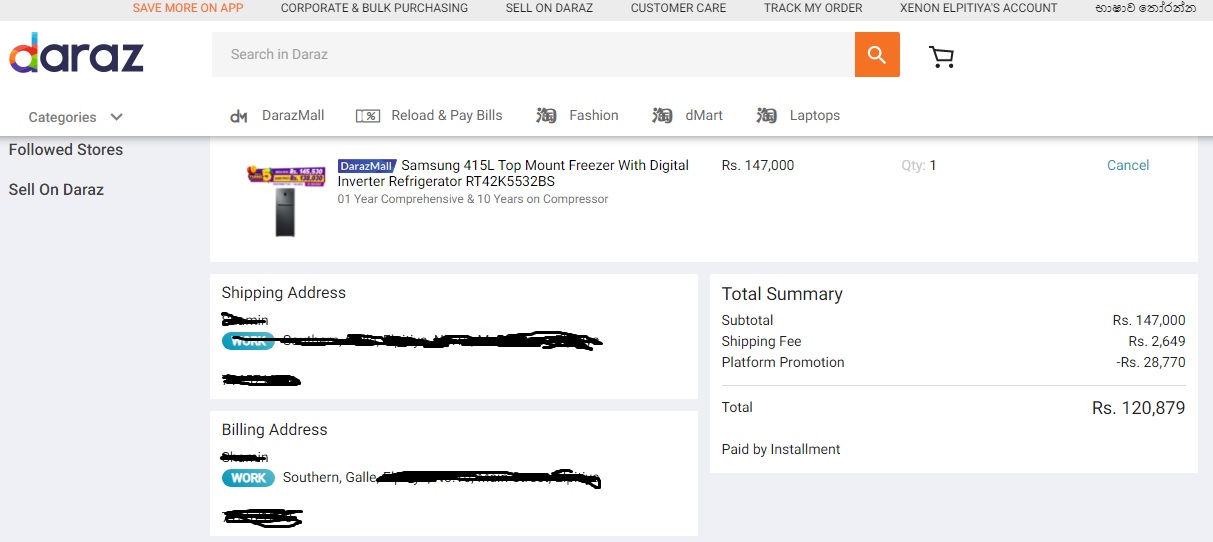Click the icon beside Fashion
The image size is (1213, 542).
pos(546,116)
